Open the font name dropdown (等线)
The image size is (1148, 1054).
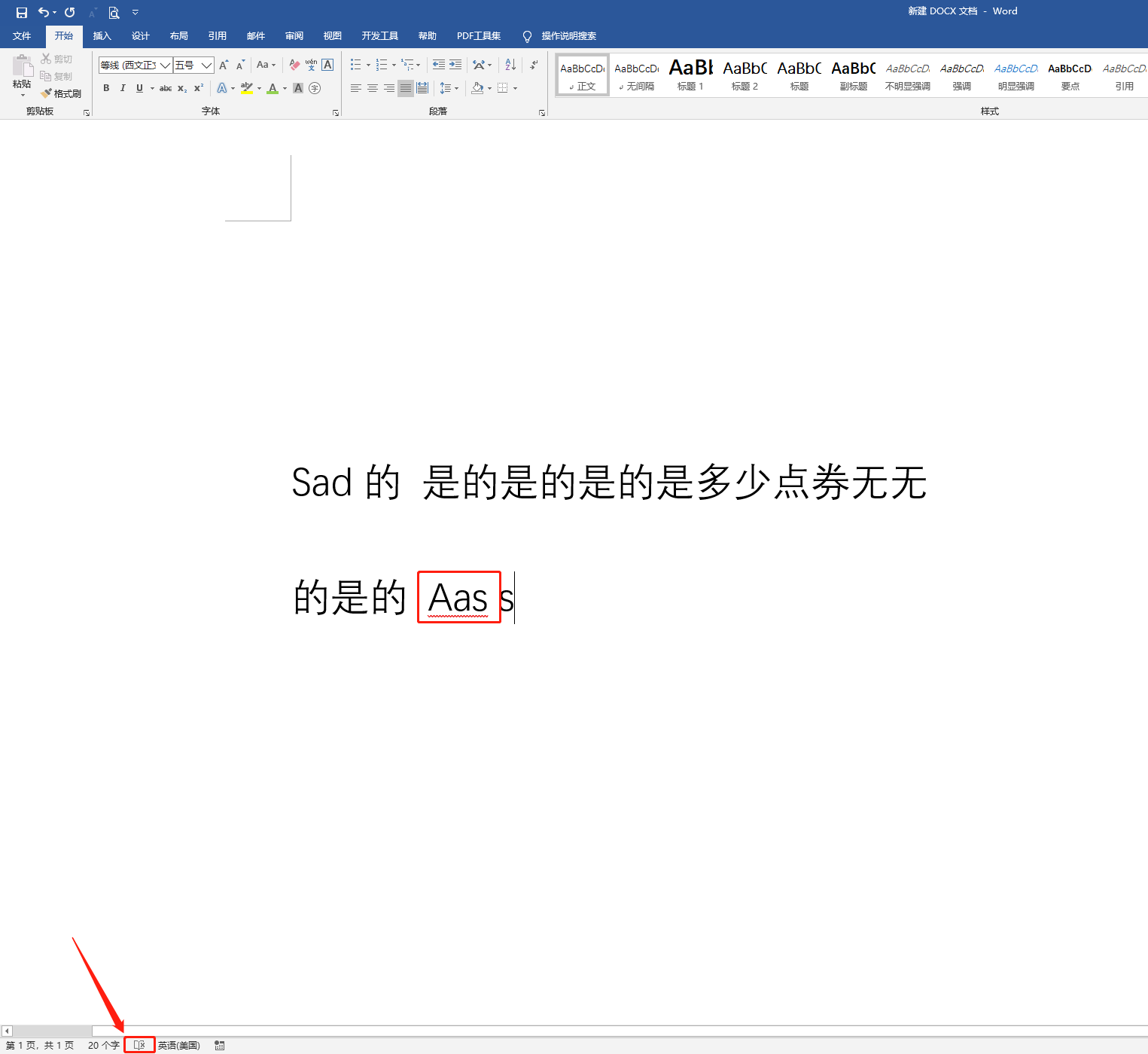pyautogui.click(x=166, y=65)
